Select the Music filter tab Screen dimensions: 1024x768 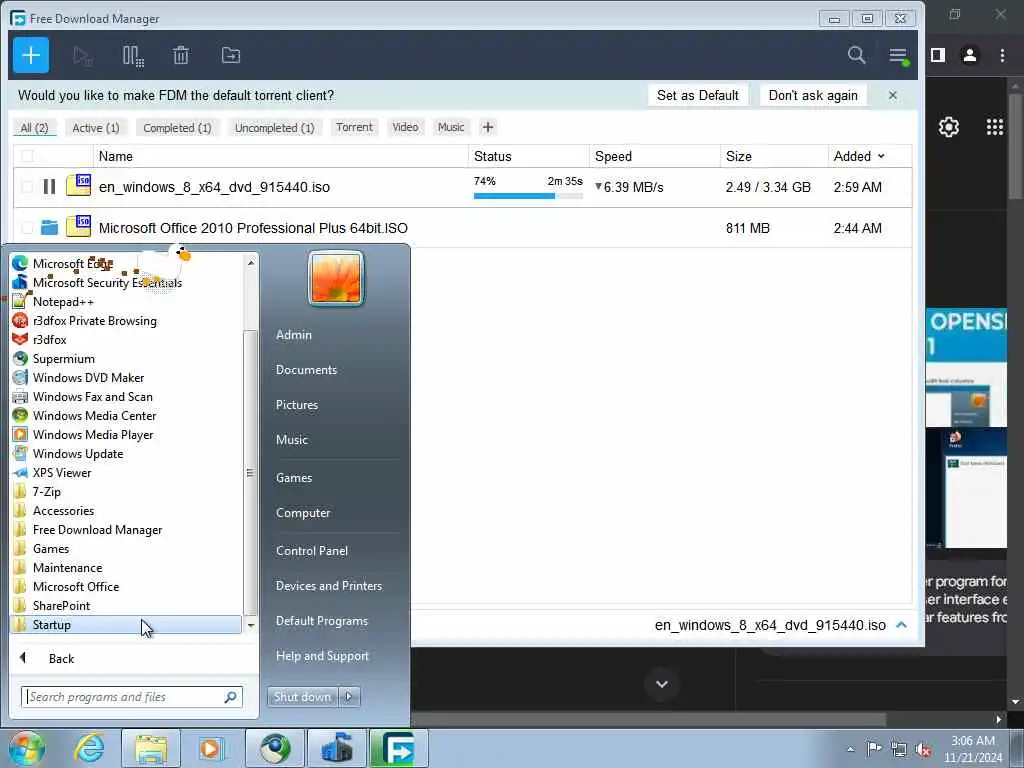click(451, 127)
